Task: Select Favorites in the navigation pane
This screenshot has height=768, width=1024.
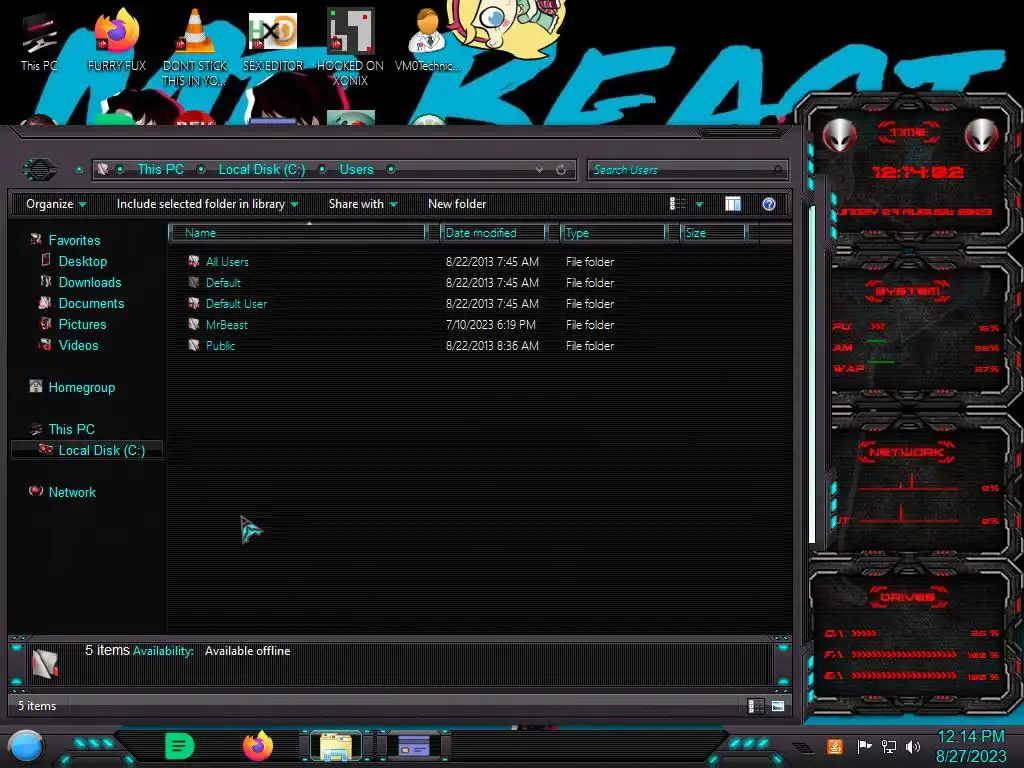Action: point(74,240)
